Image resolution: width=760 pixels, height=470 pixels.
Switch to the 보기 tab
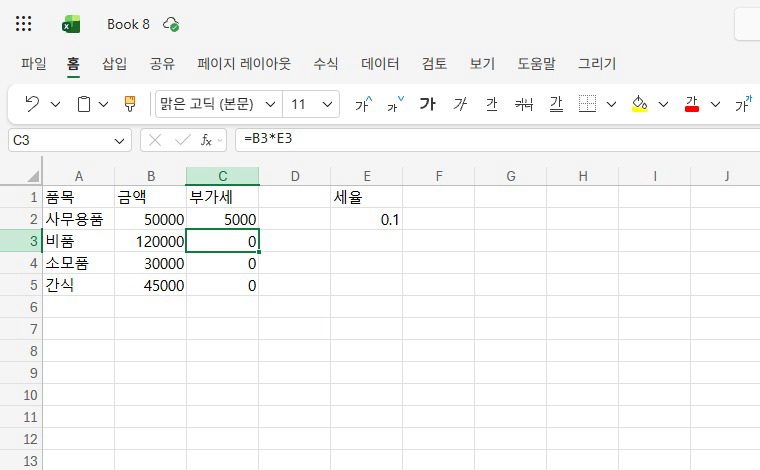(x=482, y=63)
